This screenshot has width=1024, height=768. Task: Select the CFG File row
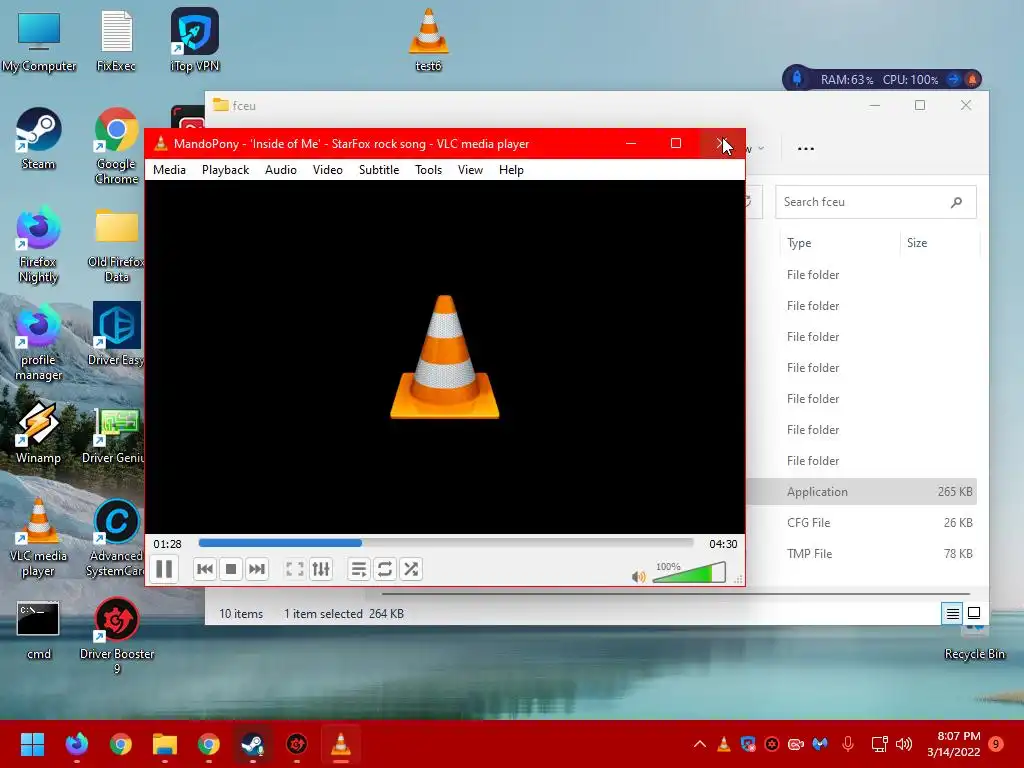(x=861, y=522)
